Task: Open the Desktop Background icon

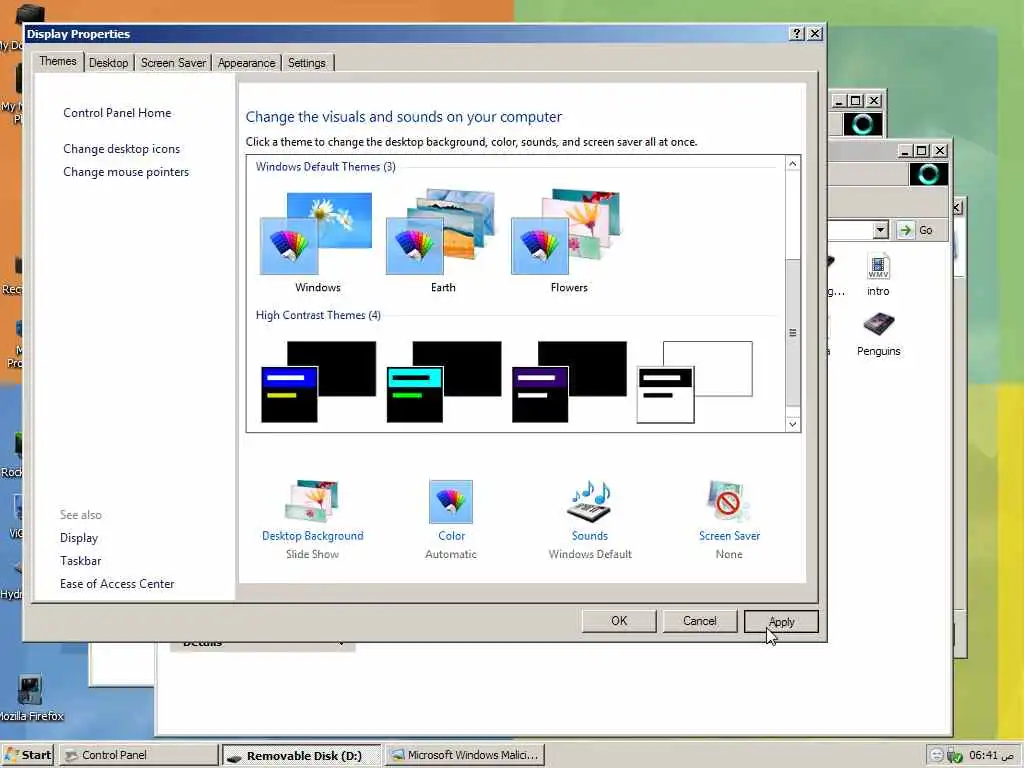Action: [312, 501]
